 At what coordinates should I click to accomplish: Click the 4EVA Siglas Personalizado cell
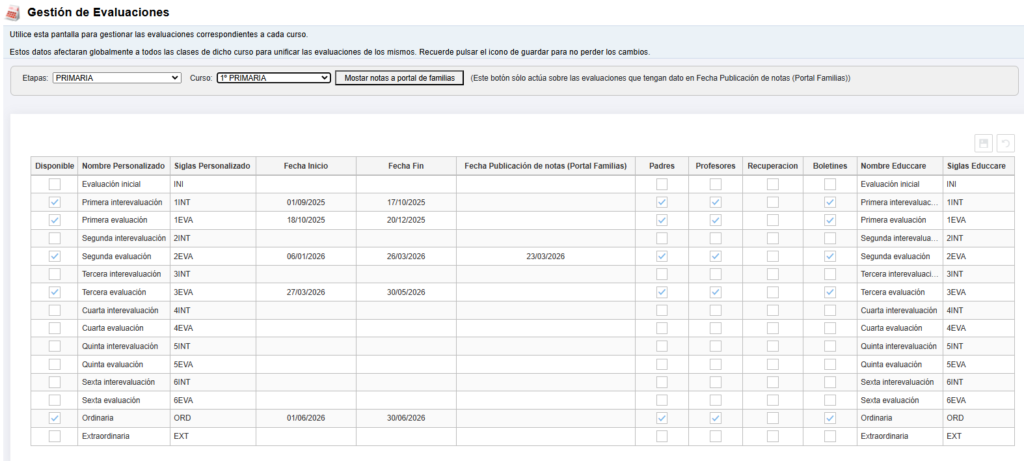[212, 328]
